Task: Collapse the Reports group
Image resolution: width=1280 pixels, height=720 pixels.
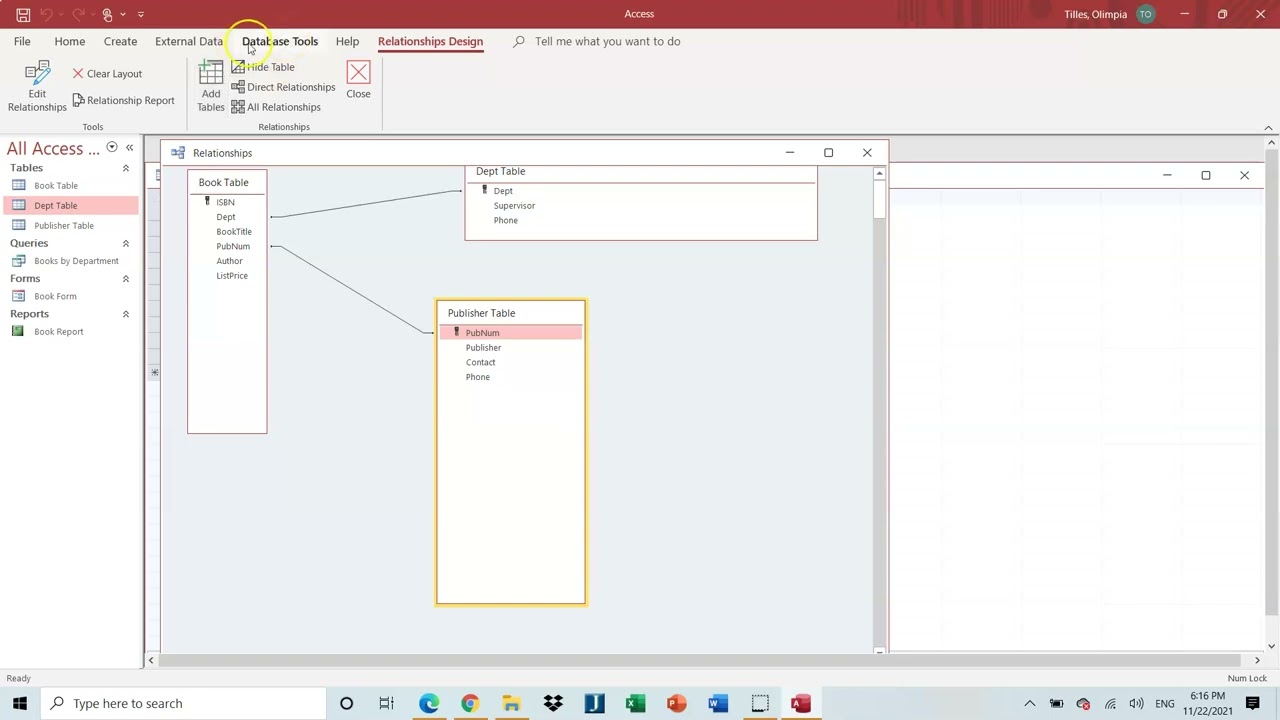Action: click(x=126, y=314)
